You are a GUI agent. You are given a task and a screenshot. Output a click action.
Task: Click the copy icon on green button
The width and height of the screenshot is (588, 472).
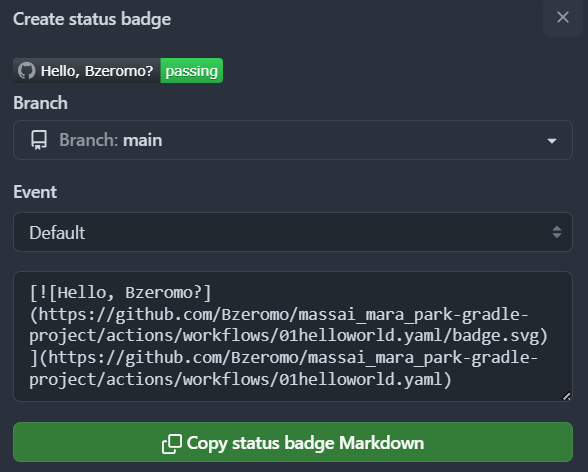click(x=172, y=444)
